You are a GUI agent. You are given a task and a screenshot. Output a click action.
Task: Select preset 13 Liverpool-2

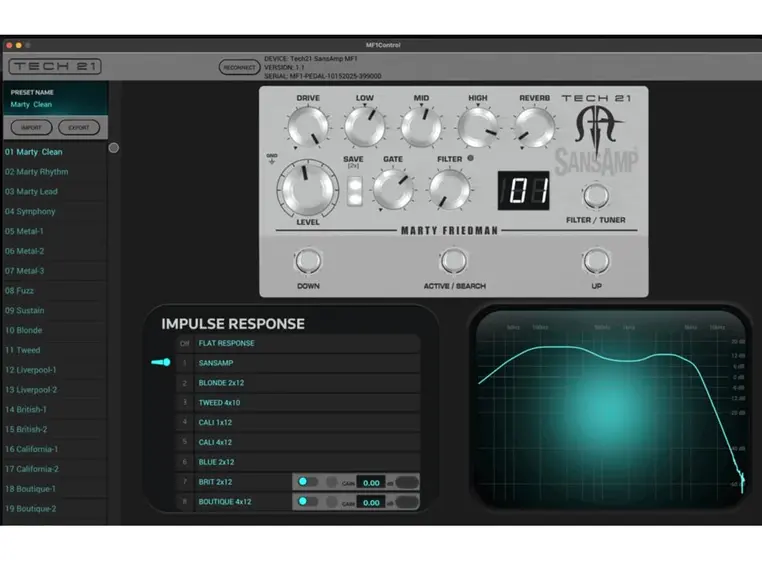55,390
